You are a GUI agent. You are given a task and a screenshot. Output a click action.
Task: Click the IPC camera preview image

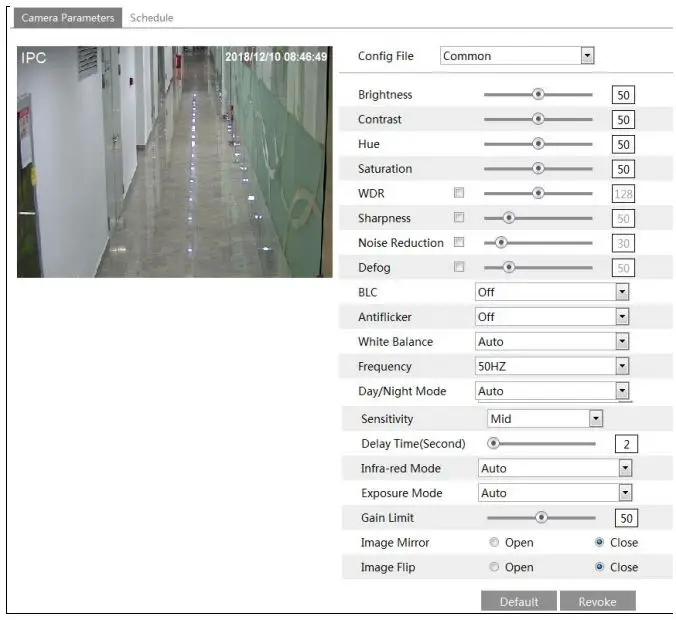(175, 162)
